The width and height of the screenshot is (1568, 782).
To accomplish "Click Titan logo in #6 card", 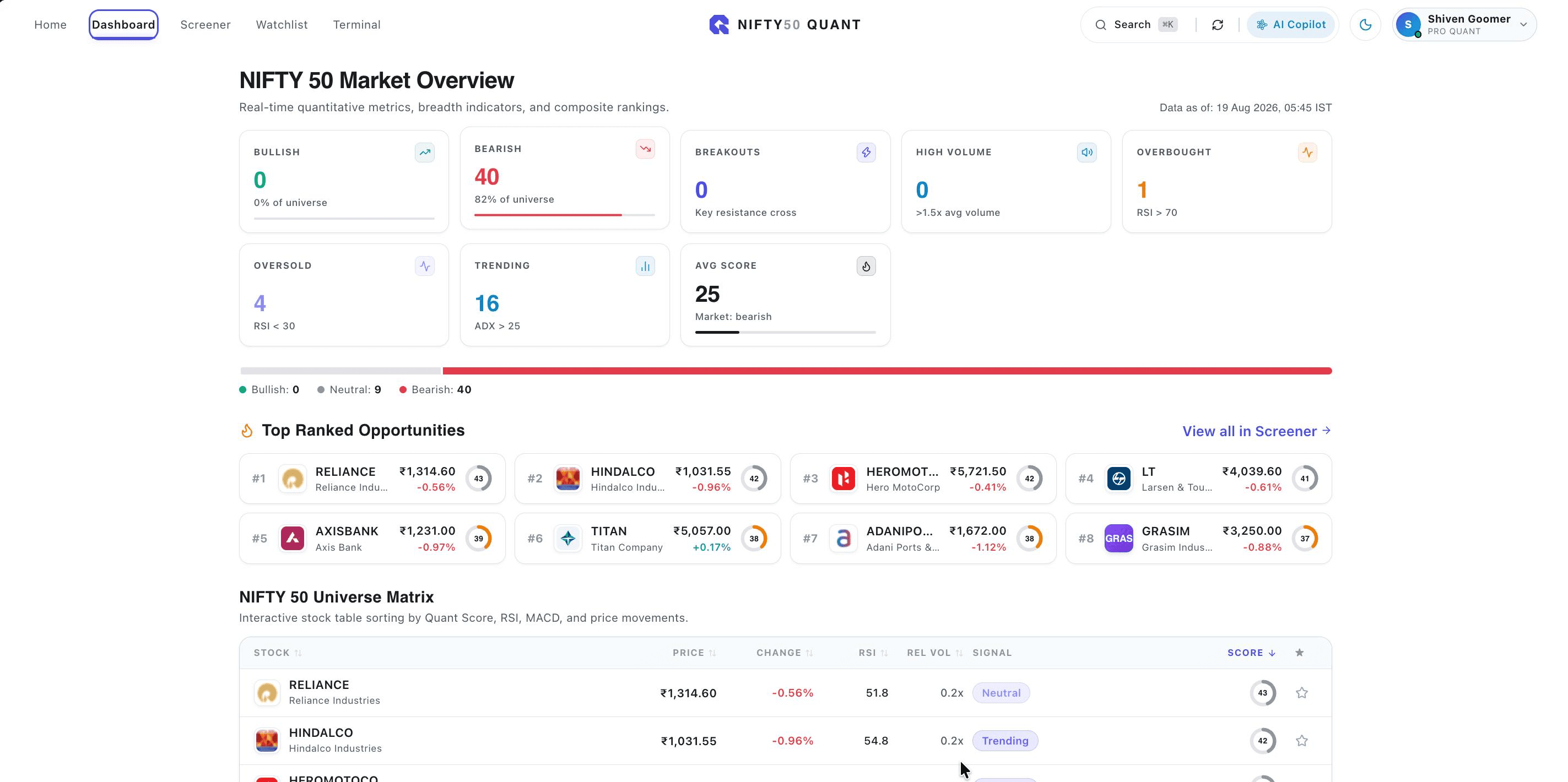I will pos(568,539).
